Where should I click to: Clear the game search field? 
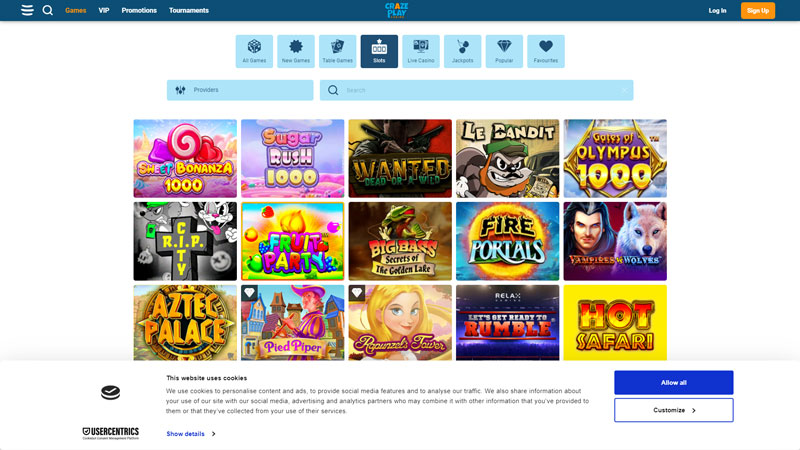pyautogui.click(x=624, y=90)
